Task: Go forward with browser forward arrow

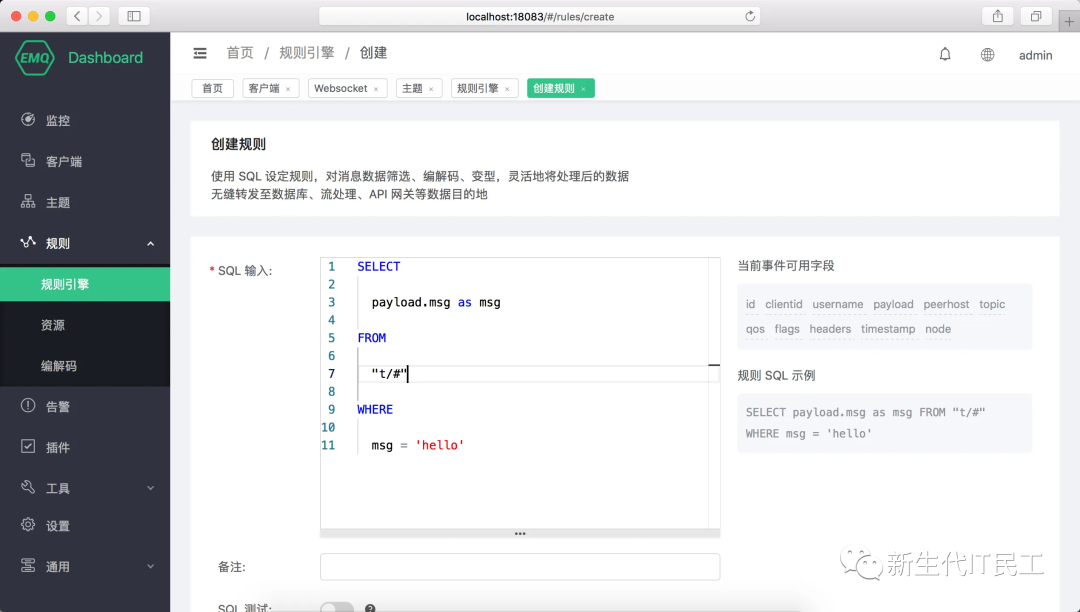Action: pyautogui.click(x=99, y=16)
